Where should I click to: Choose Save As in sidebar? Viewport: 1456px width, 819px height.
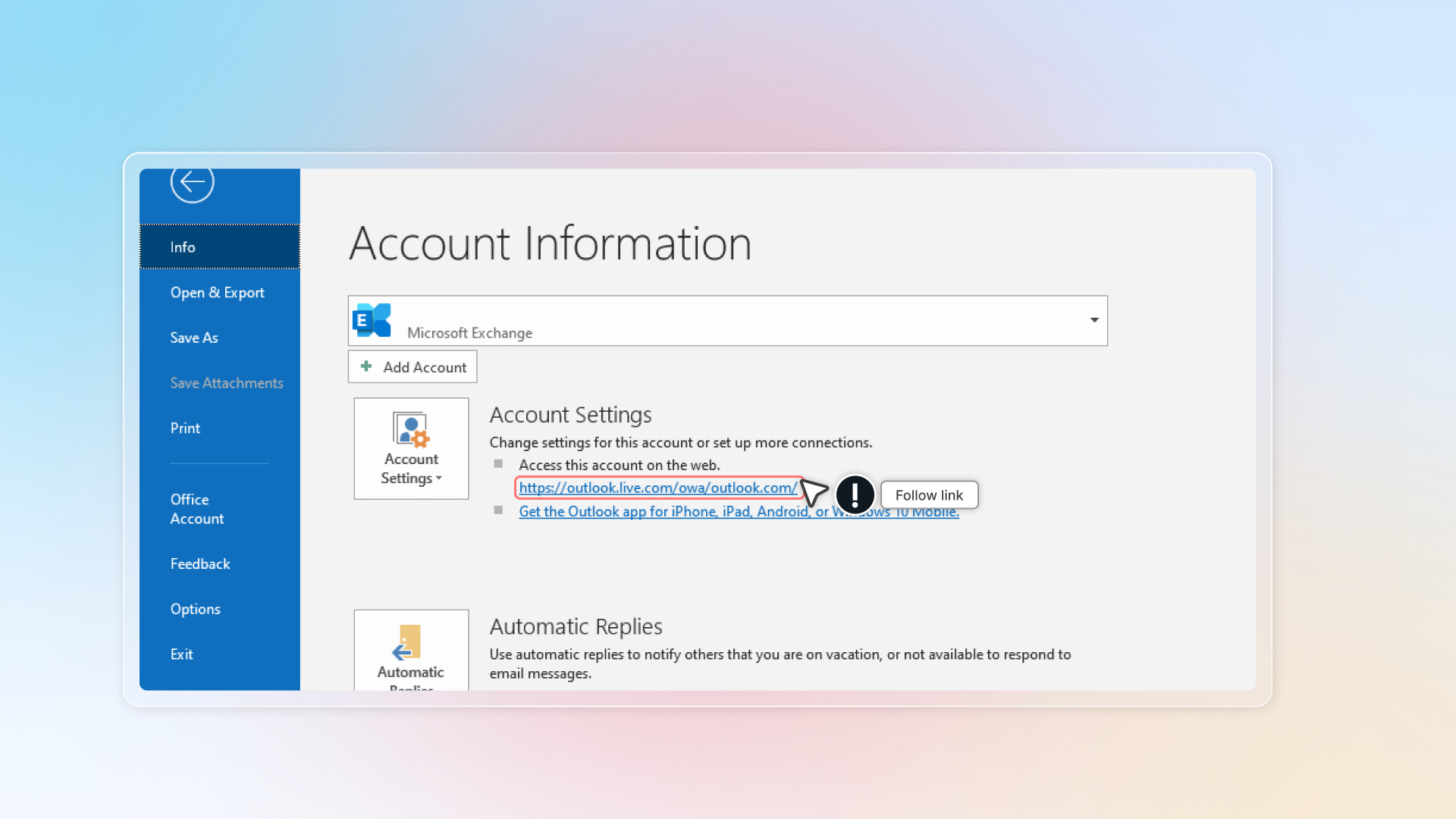pos(194,337)
